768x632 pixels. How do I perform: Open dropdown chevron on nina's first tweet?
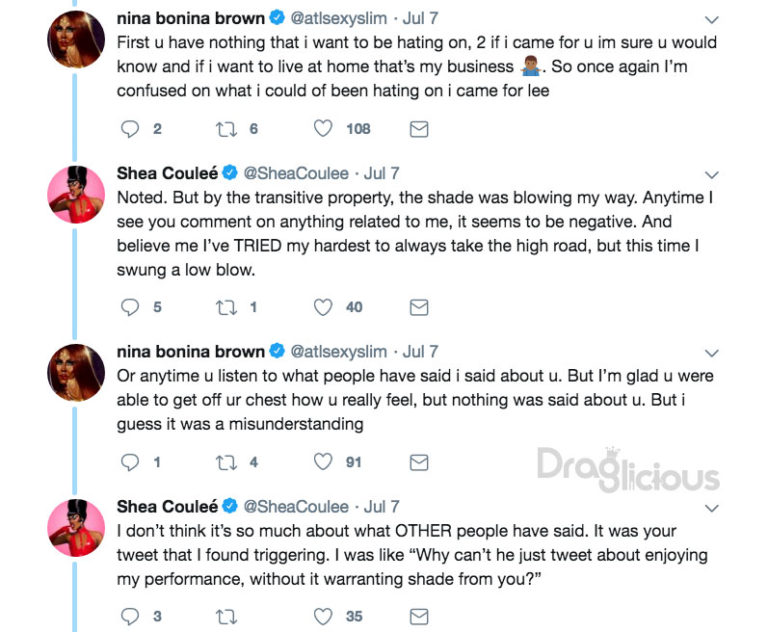[x=711, y=20]
